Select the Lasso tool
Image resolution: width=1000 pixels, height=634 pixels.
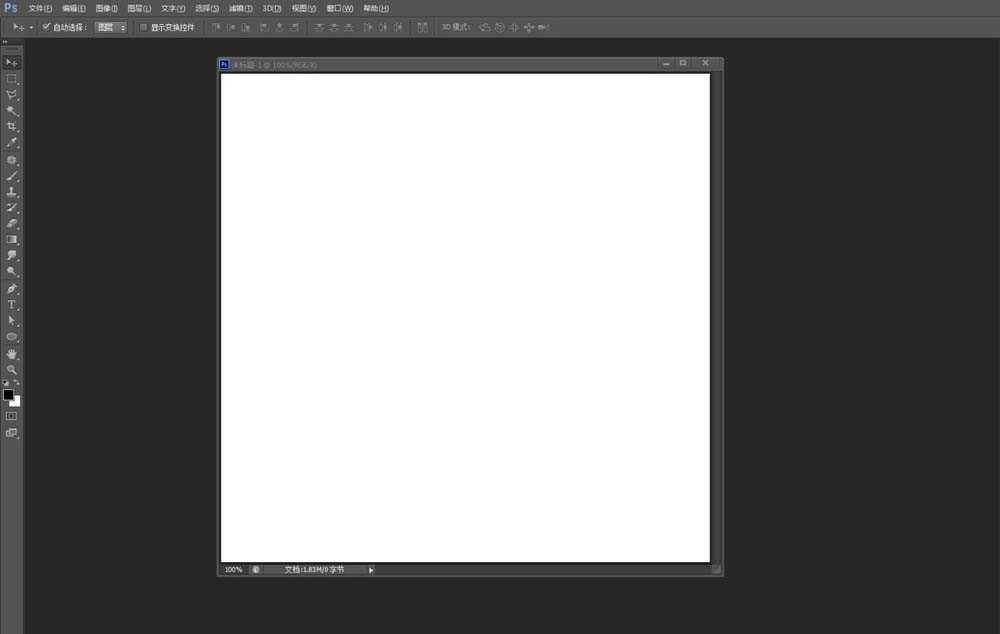coord(12,95)
